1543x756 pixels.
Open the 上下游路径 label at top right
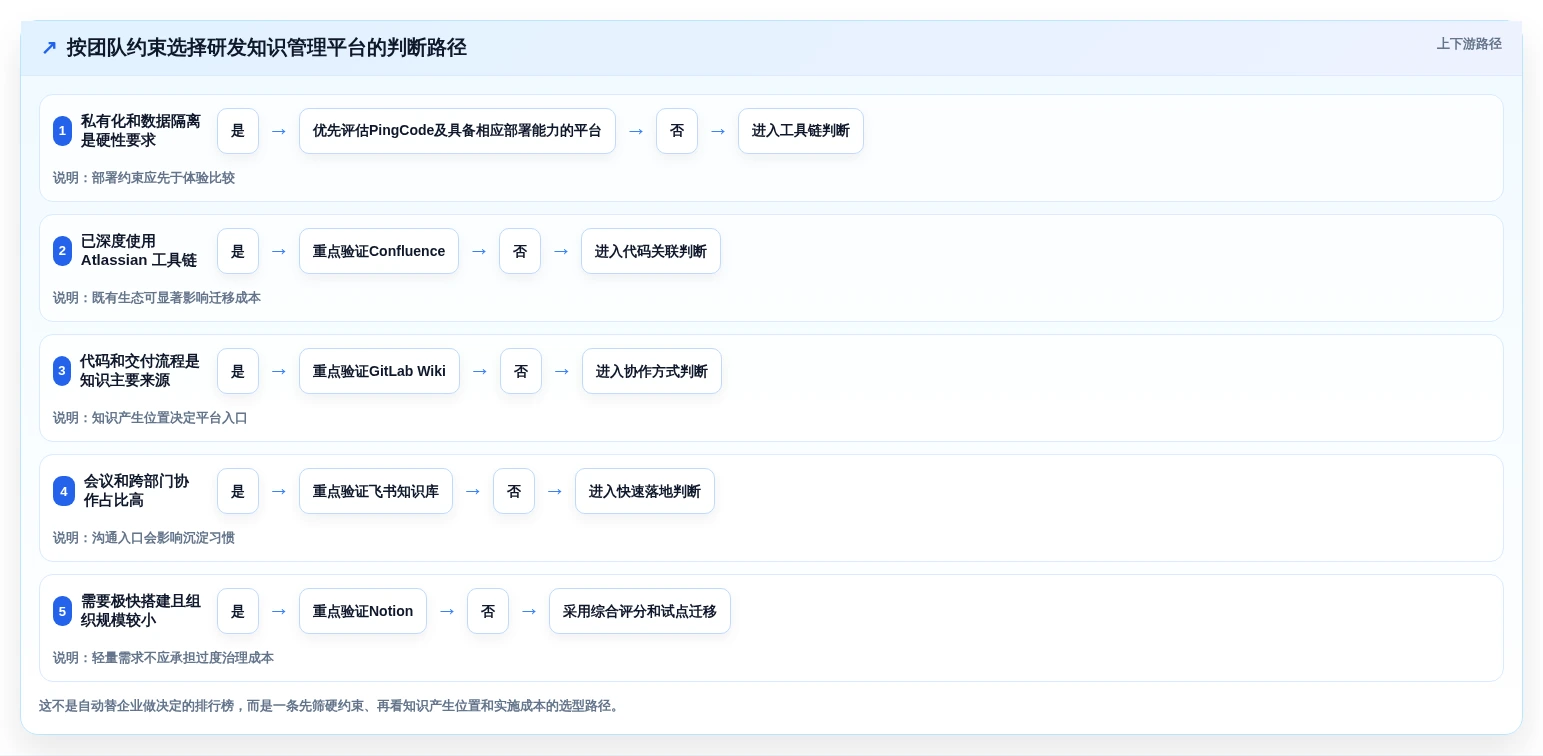[1469, 44]
